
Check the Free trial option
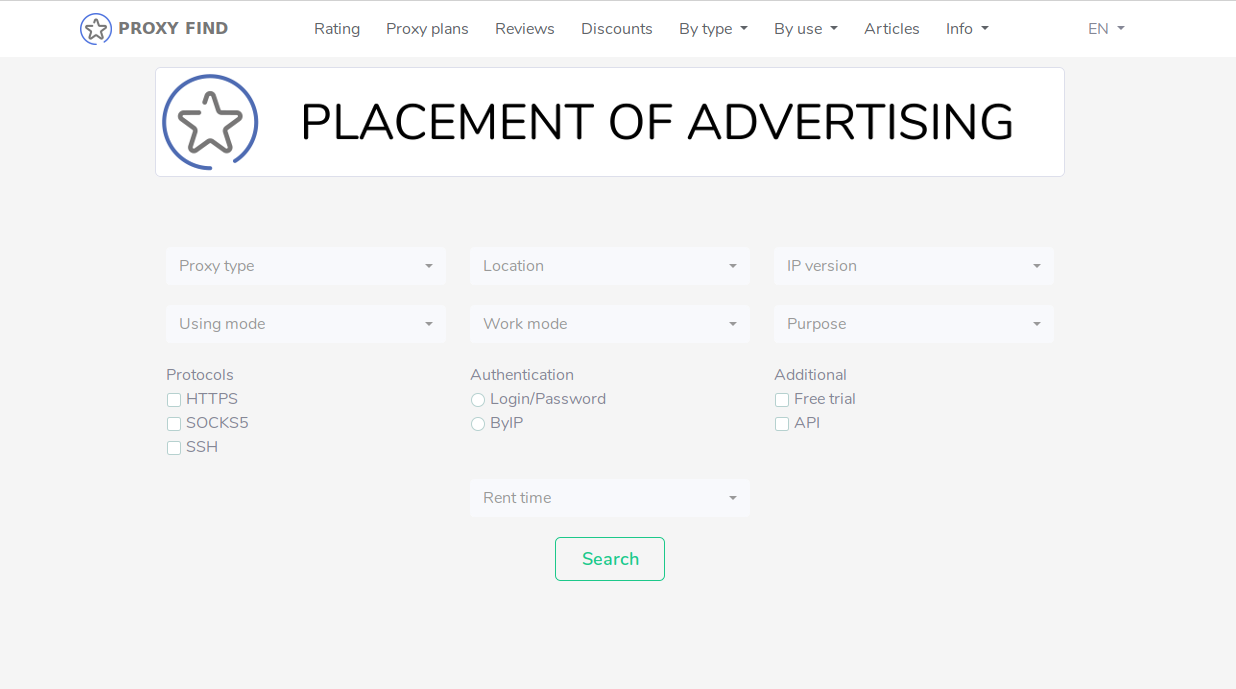[x=781, y=399]
